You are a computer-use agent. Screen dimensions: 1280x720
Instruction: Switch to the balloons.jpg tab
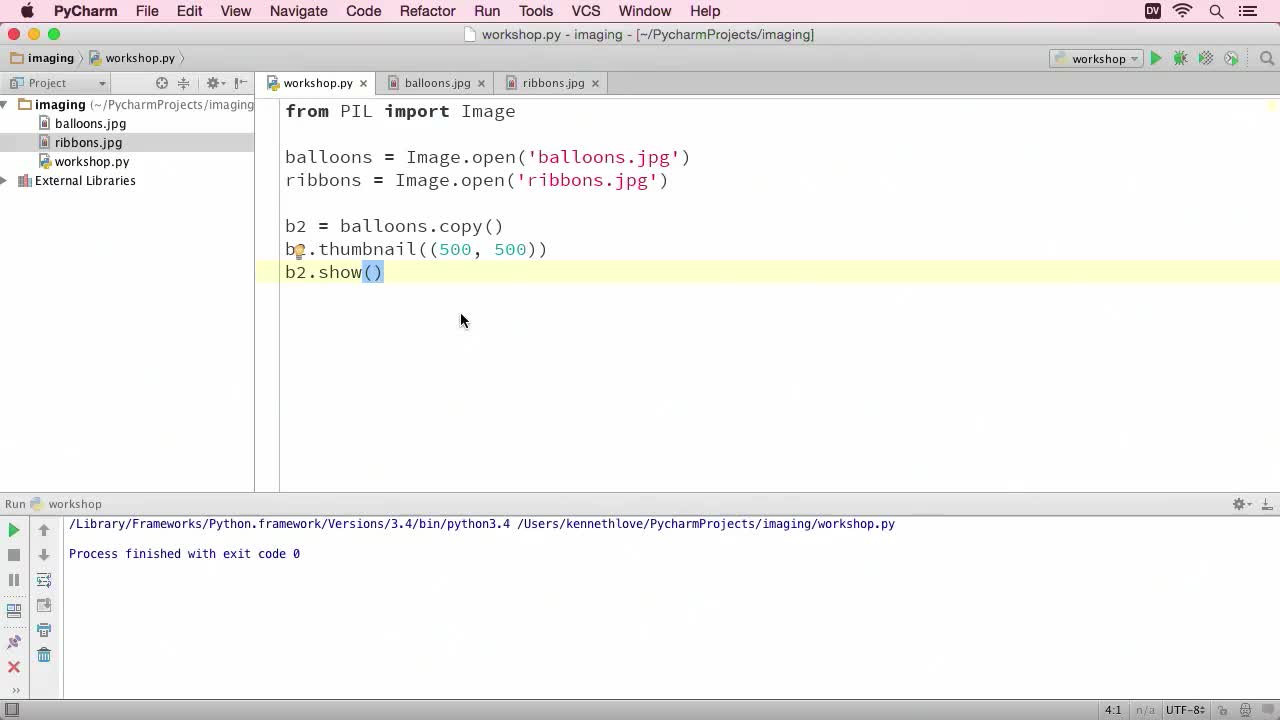[437, 83]
